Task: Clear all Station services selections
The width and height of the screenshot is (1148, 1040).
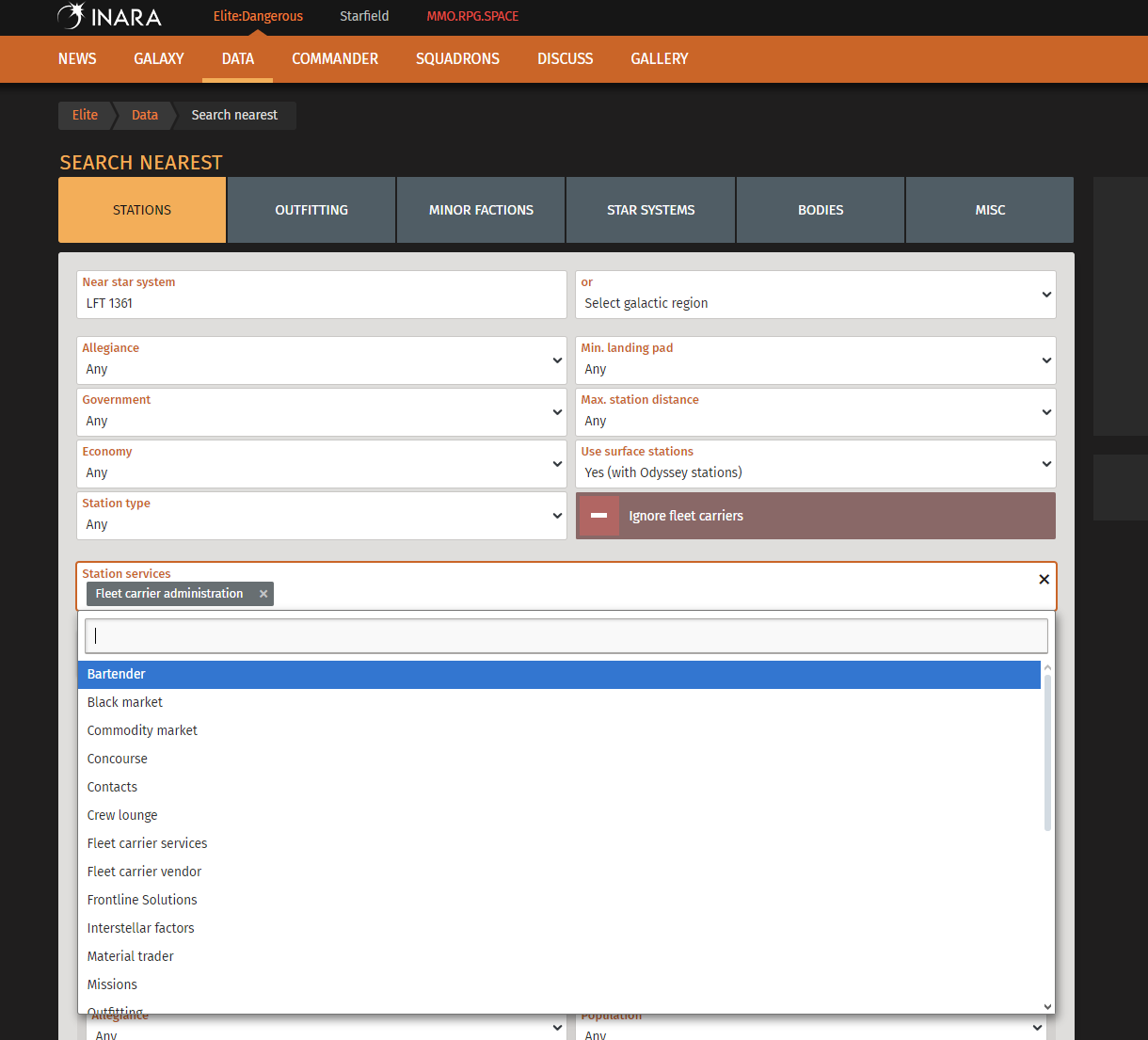Action: 1044,580
